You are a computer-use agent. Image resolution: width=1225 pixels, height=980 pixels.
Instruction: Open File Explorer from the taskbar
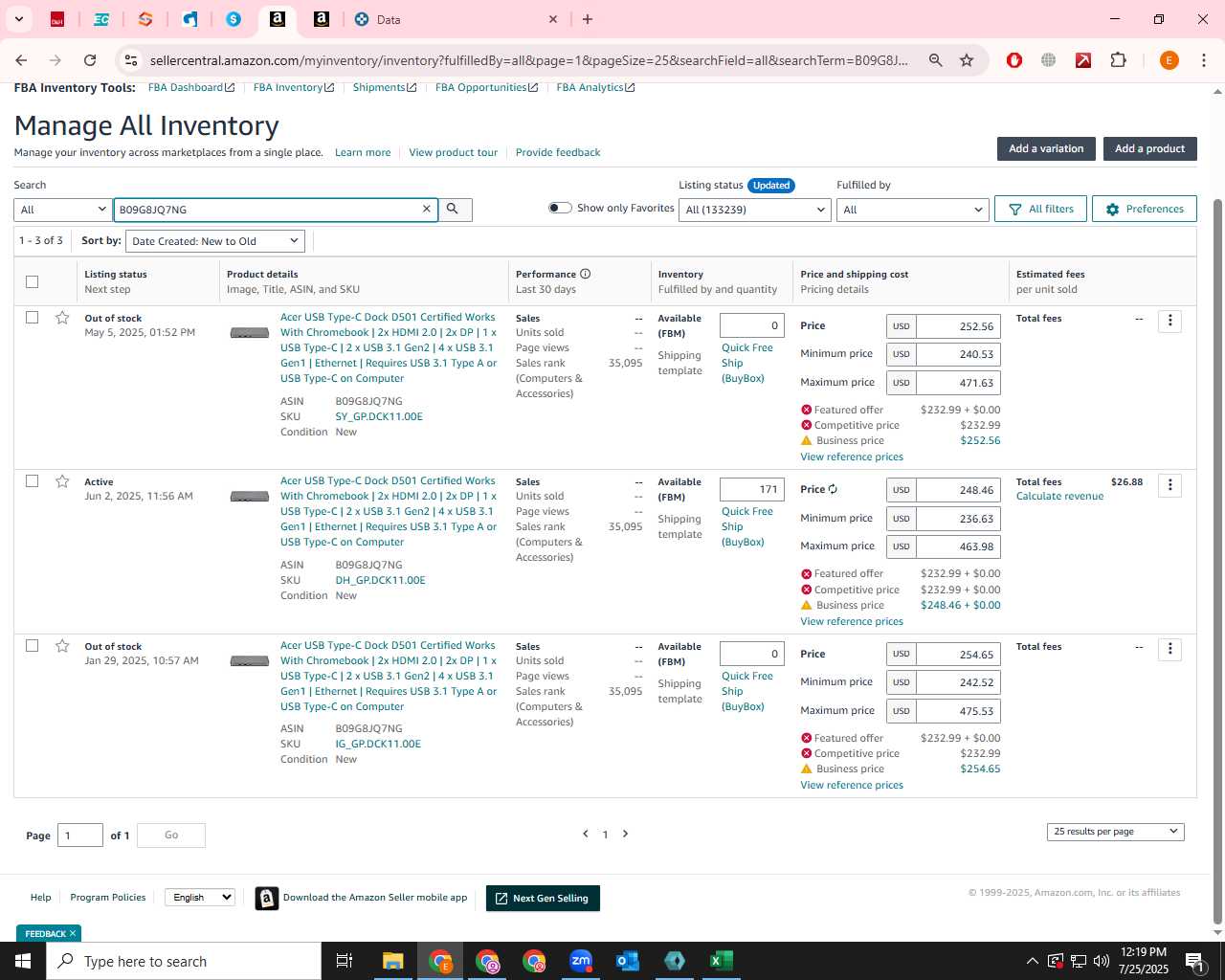[393, 961]
